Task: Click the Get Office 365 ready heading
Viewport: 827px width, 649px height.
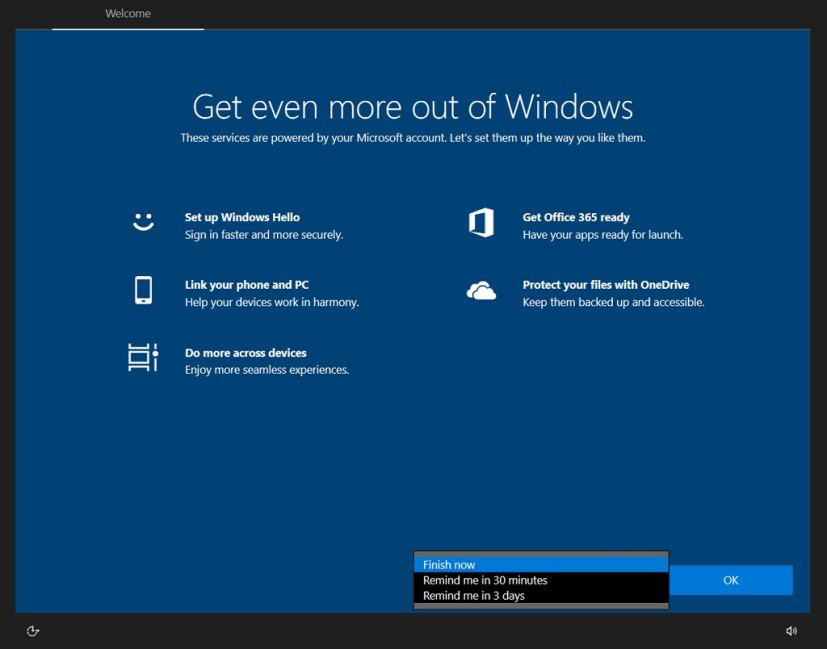Action: pyautogui.click(x=575, y=216)
